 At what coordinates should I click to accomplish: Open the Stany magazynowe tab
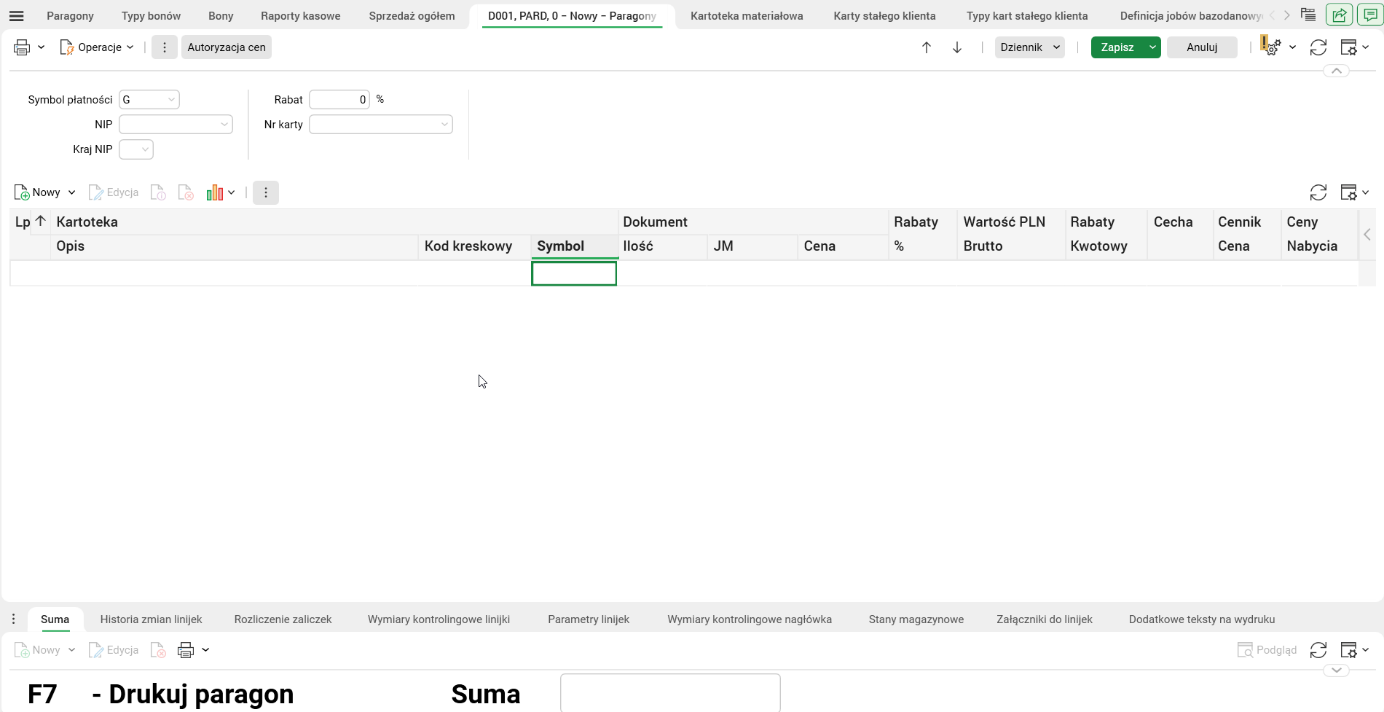tap(916, 619)
